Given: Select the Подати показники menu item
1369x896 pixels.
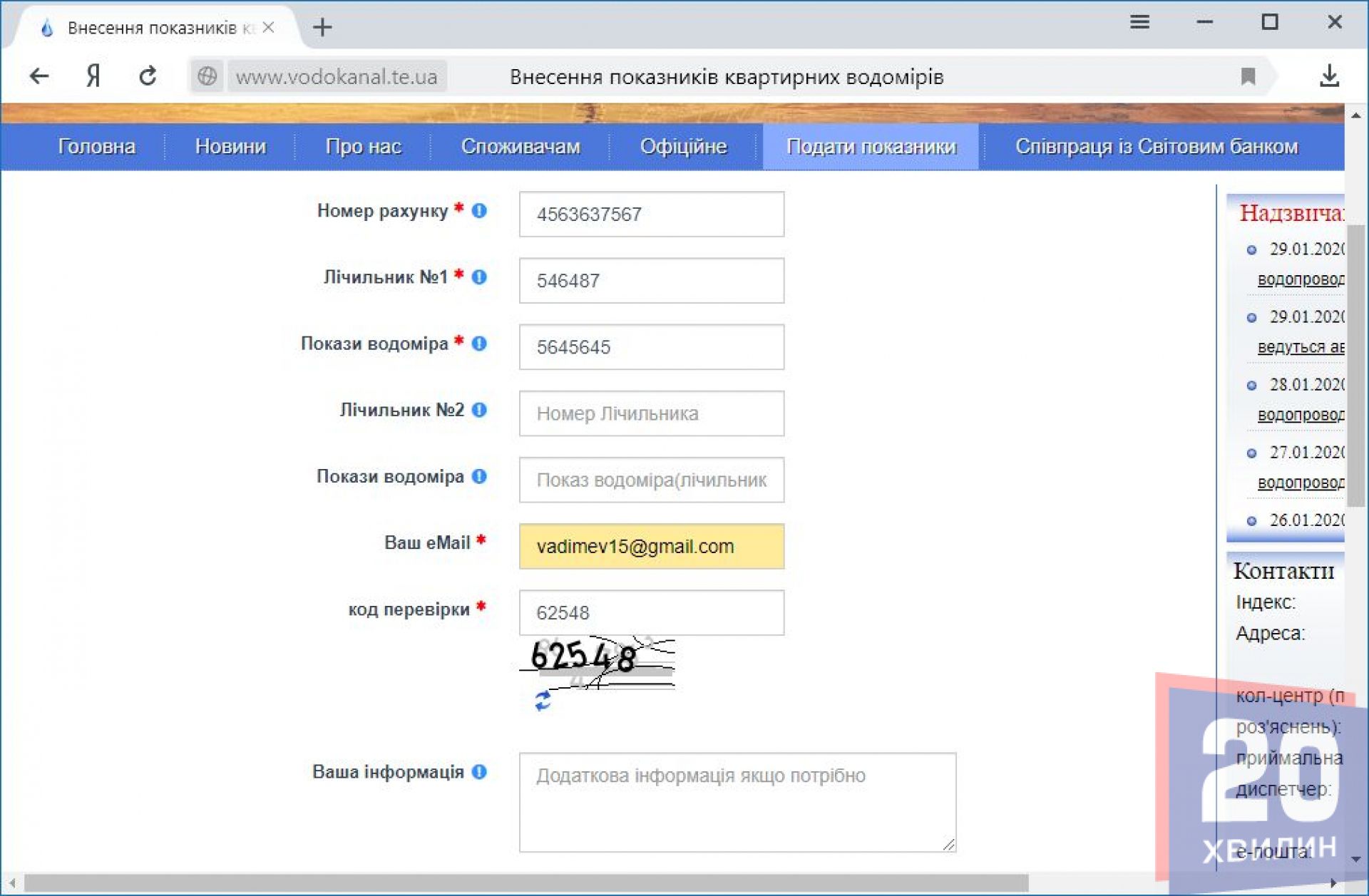Looking at the screenshot, I should (x=871, y=147).
